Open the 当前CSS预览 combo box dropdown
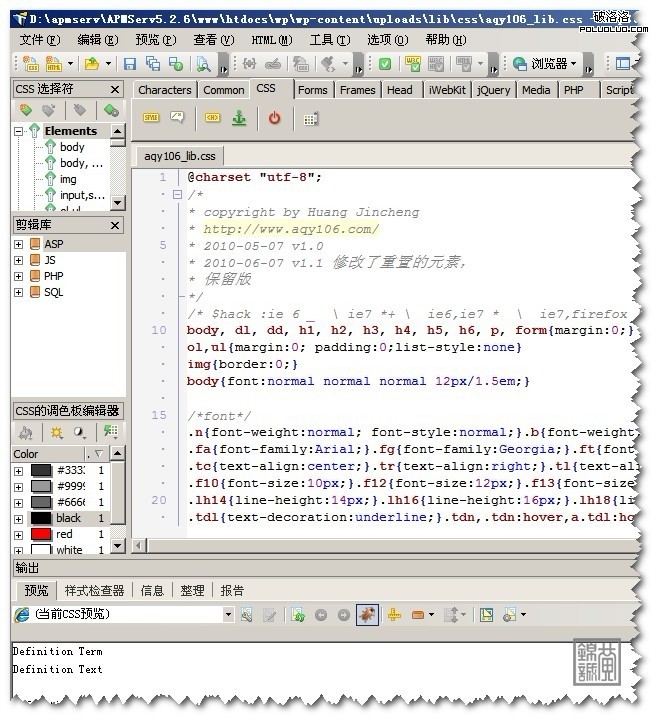This screenshot has height=722, width=659. coord(228,614)
